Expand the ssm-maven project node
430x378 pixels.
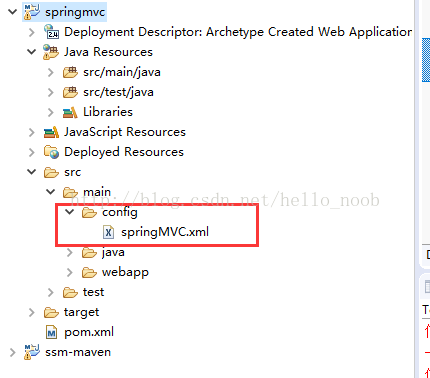[13, 352]
